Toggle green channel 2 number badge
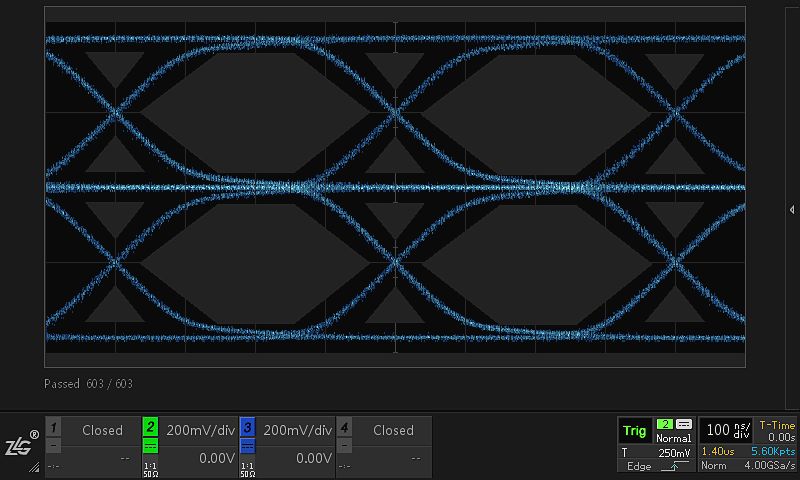 pyautogui.click(x=150, y=427)
